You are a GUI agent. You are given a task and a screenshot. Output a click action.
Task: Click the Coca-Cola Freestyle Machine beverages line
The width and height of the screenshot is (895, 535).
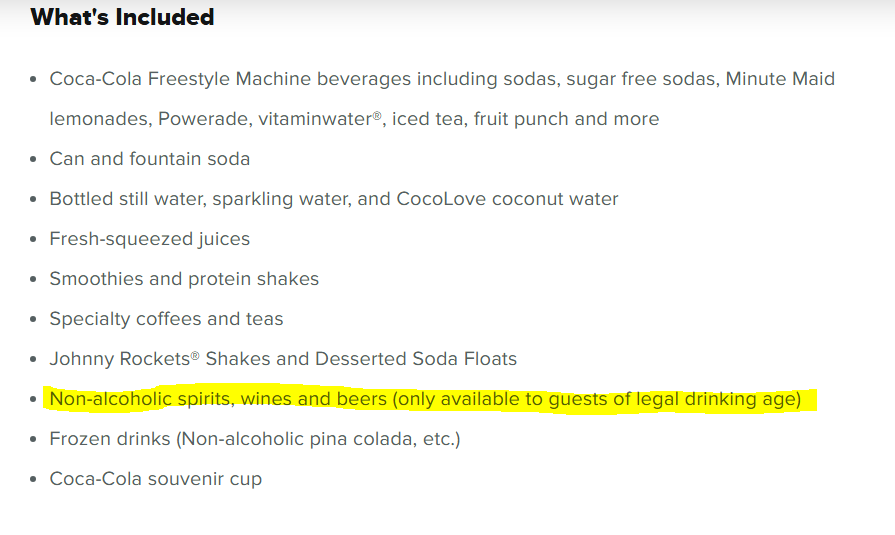pos(442,79)
